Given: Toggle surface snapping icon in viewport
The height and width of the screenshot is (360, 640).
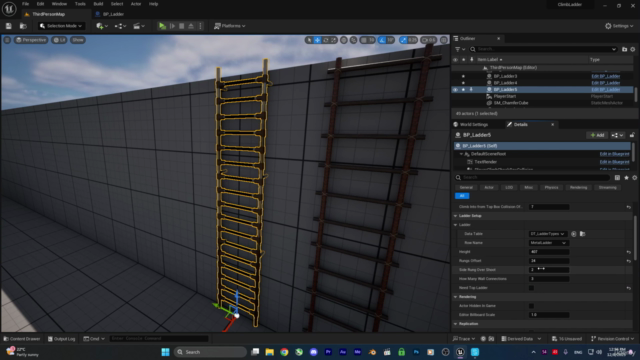Looking at the screenshot, I should (353, 40).
